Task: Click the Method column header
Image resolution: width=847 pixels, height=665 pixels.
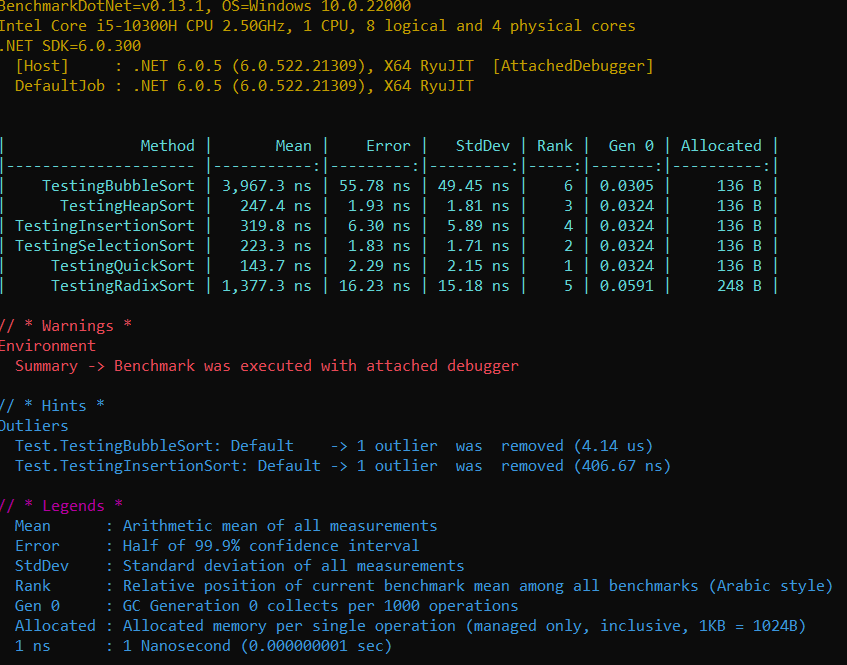Action: [x=167, y=146]
